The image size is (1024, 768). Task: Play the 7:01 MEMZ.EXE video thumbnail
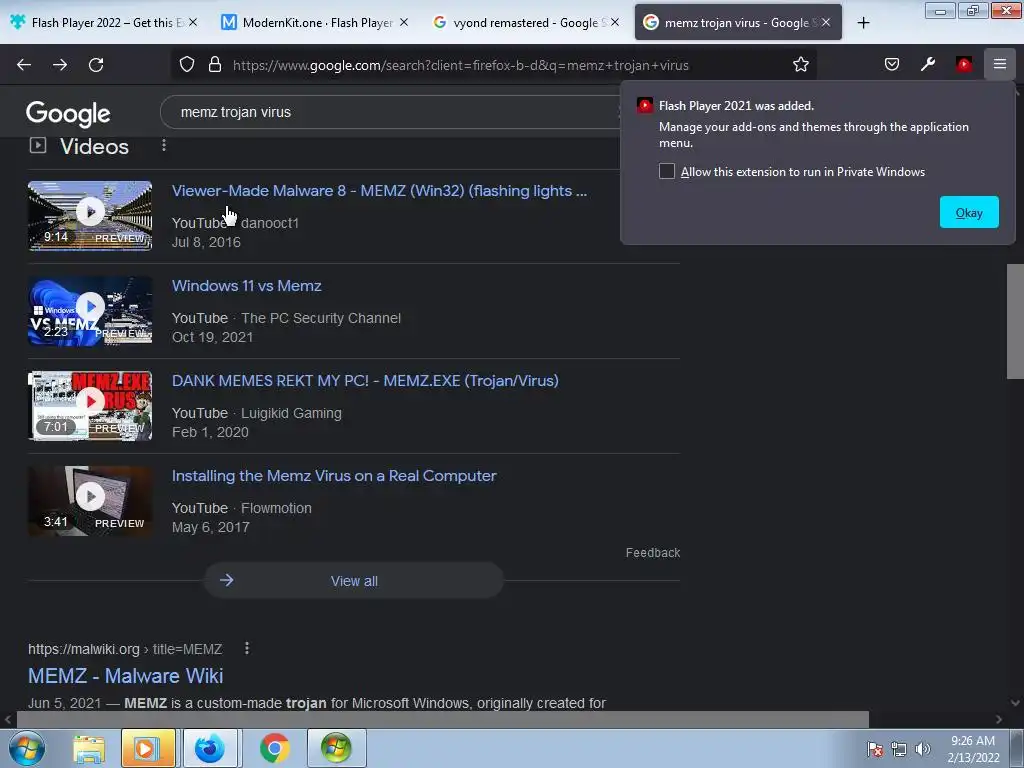click(x=90, y=406)
